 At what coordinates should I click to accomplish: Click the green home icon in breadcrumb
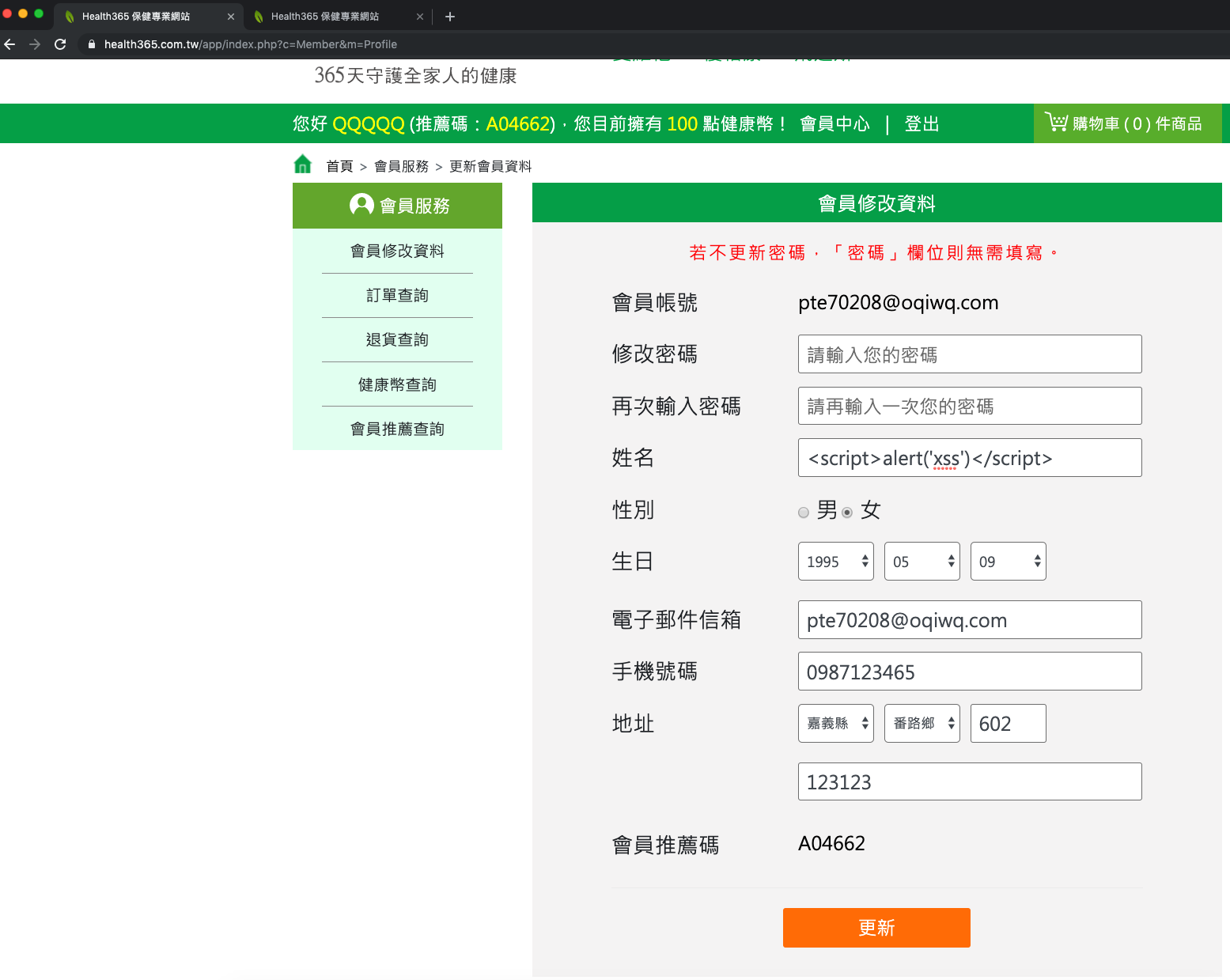tap(302, 165)
